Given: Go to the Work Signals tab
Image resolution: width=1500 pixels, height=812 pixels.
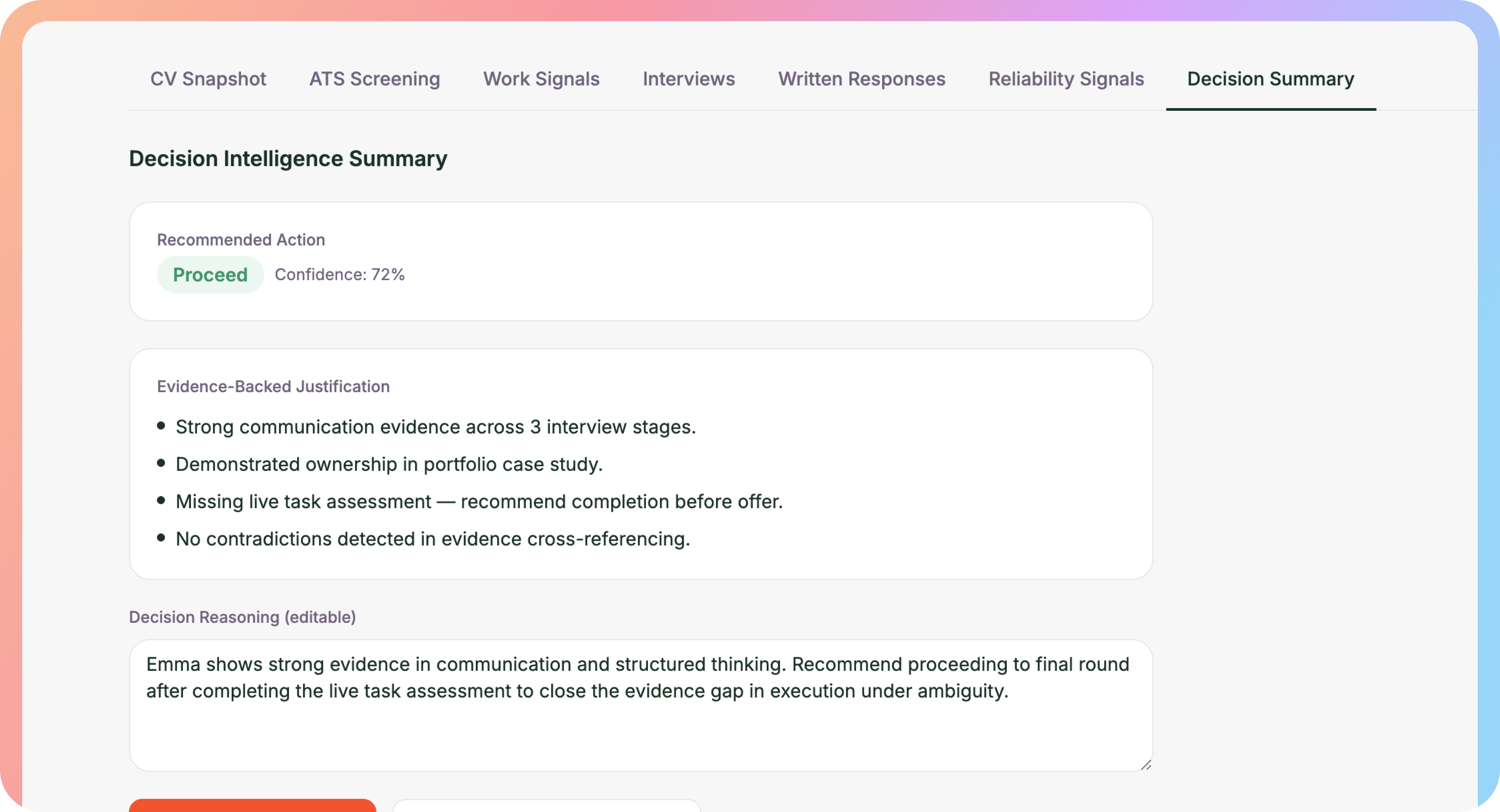Looking at the screenshot, I should point(541,79).
